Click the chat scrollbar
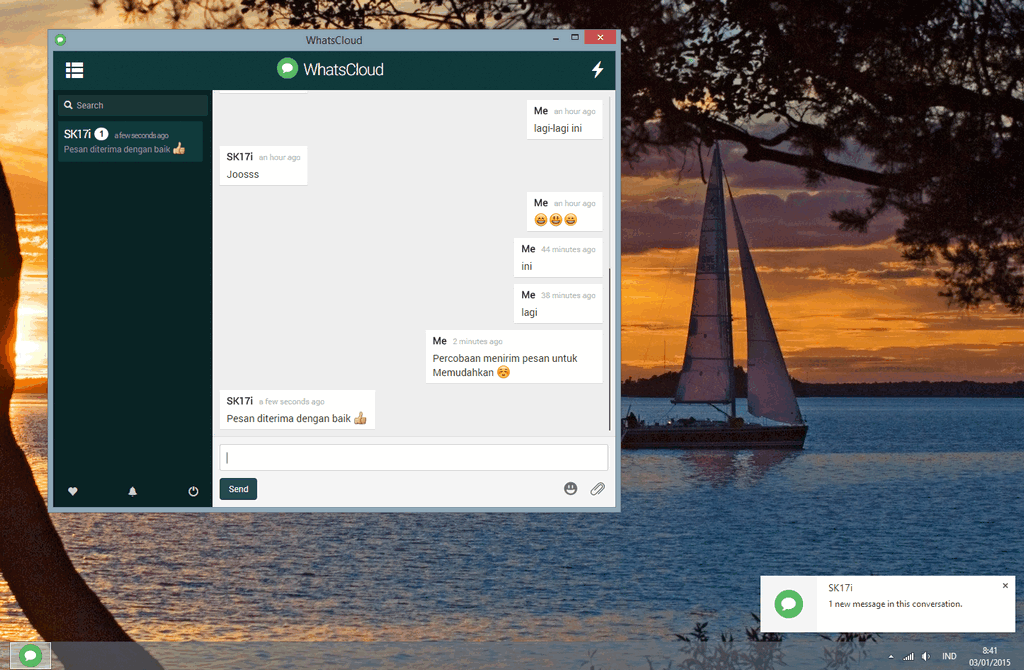Image resolution: width=1024 pixels, height=670 pixels. coord(609,349)
